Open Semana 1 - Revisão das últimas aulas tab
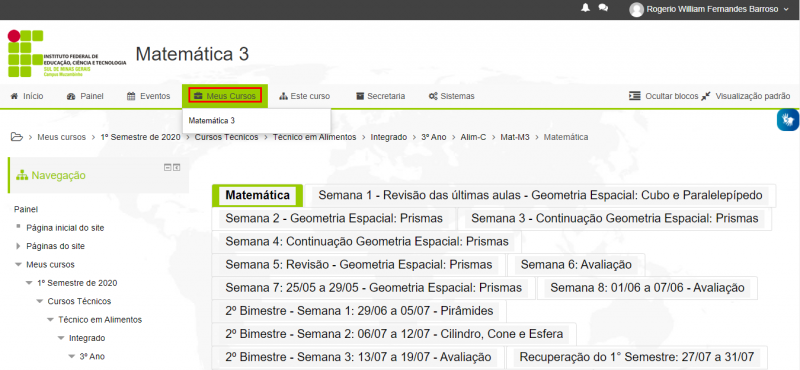The width and height of the screenshot is (800, 370). point(540,195)
